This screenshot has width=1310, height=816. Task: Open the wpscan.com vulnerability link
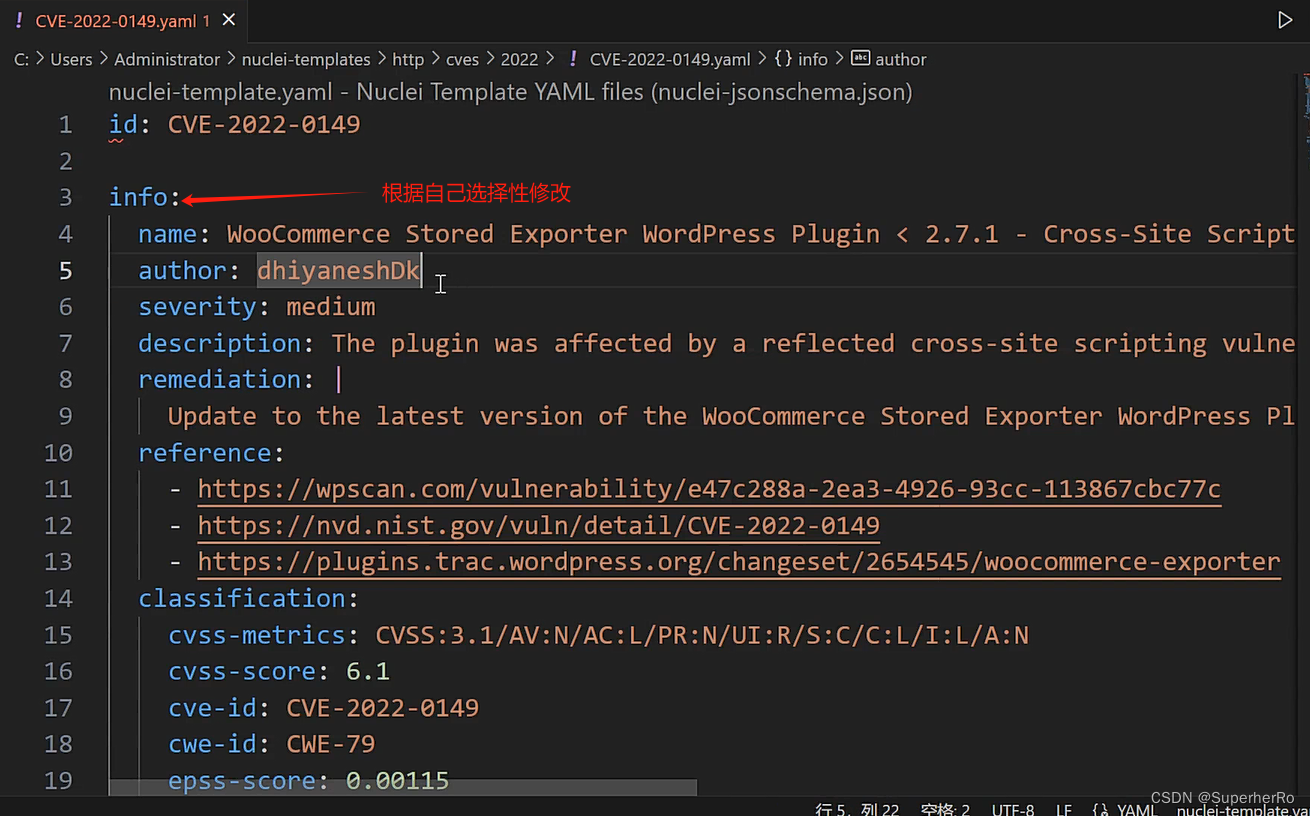click(x=709, y=489)
